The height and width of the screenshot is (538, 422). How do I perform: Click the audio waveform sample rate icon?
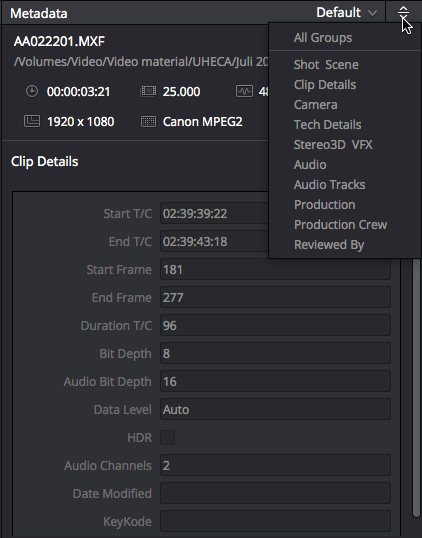[244, 91]
